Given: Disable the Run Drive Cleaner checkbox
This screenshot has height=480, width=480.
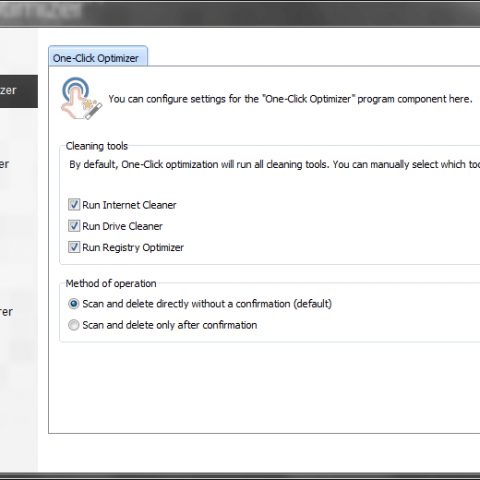Looking at the screenshot, I should 74,226.
